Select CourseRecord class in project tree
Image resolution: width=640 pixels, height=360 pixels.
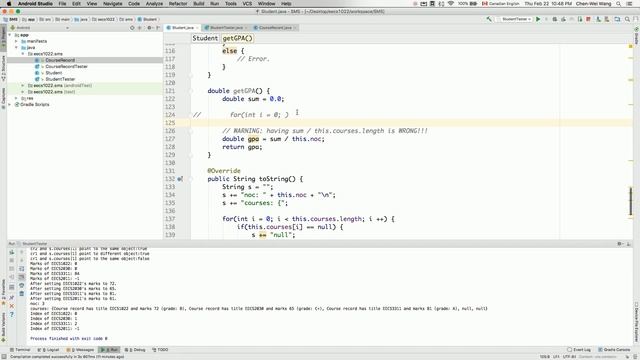60,60
